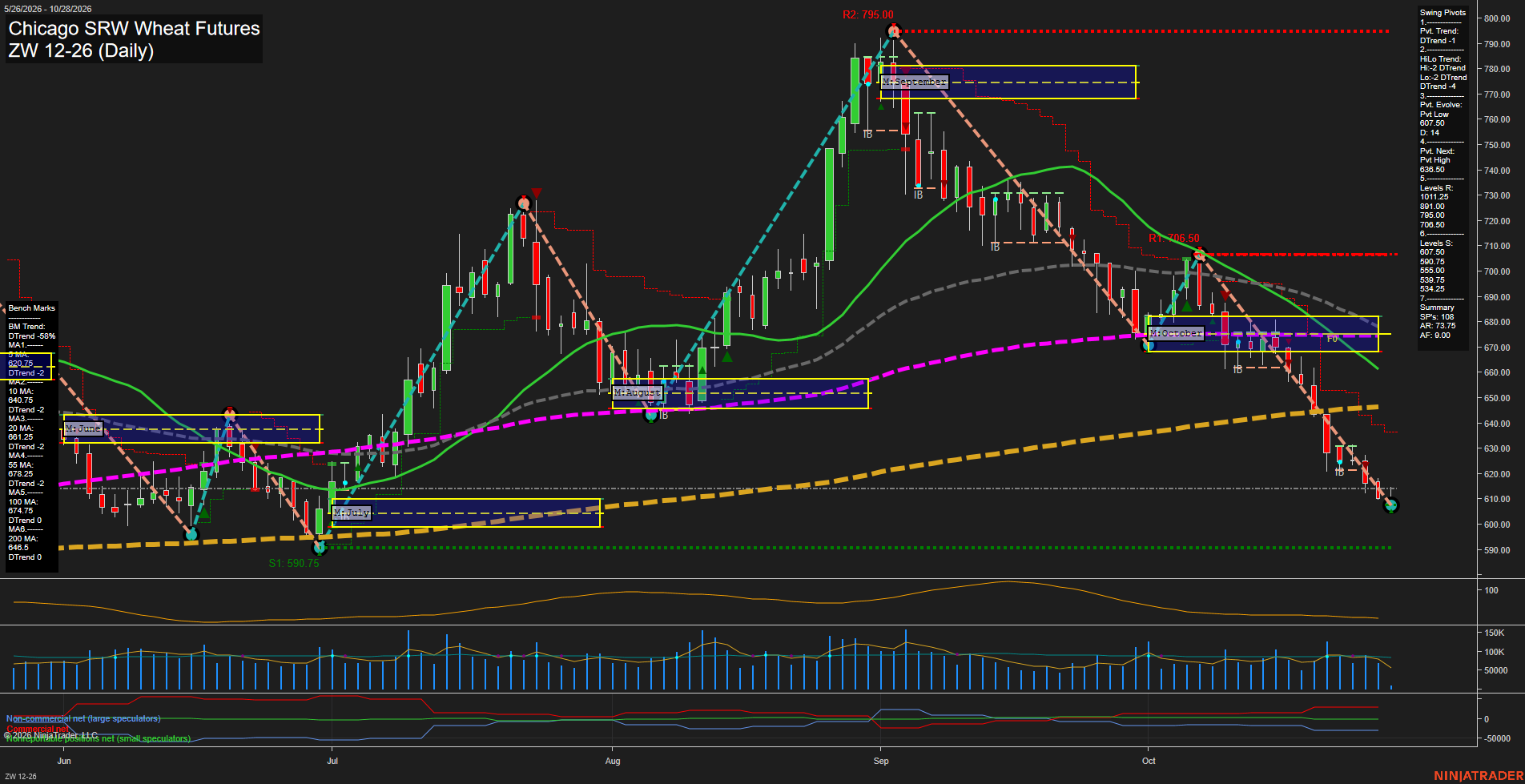Click the Oct label on the time axis
Screen dimensions: 1525x784
(x=1149, y=761)
